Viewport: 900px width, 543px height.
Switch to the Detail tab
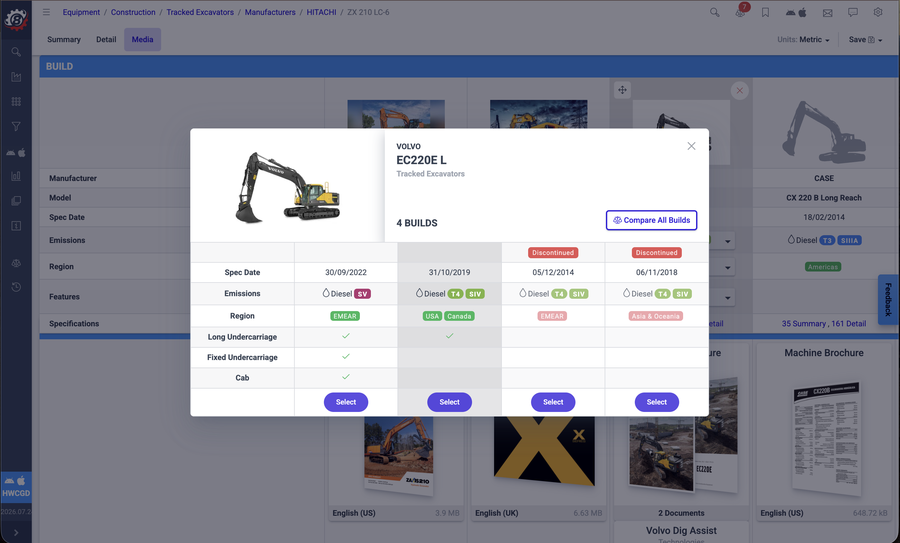tap(106, 40)
